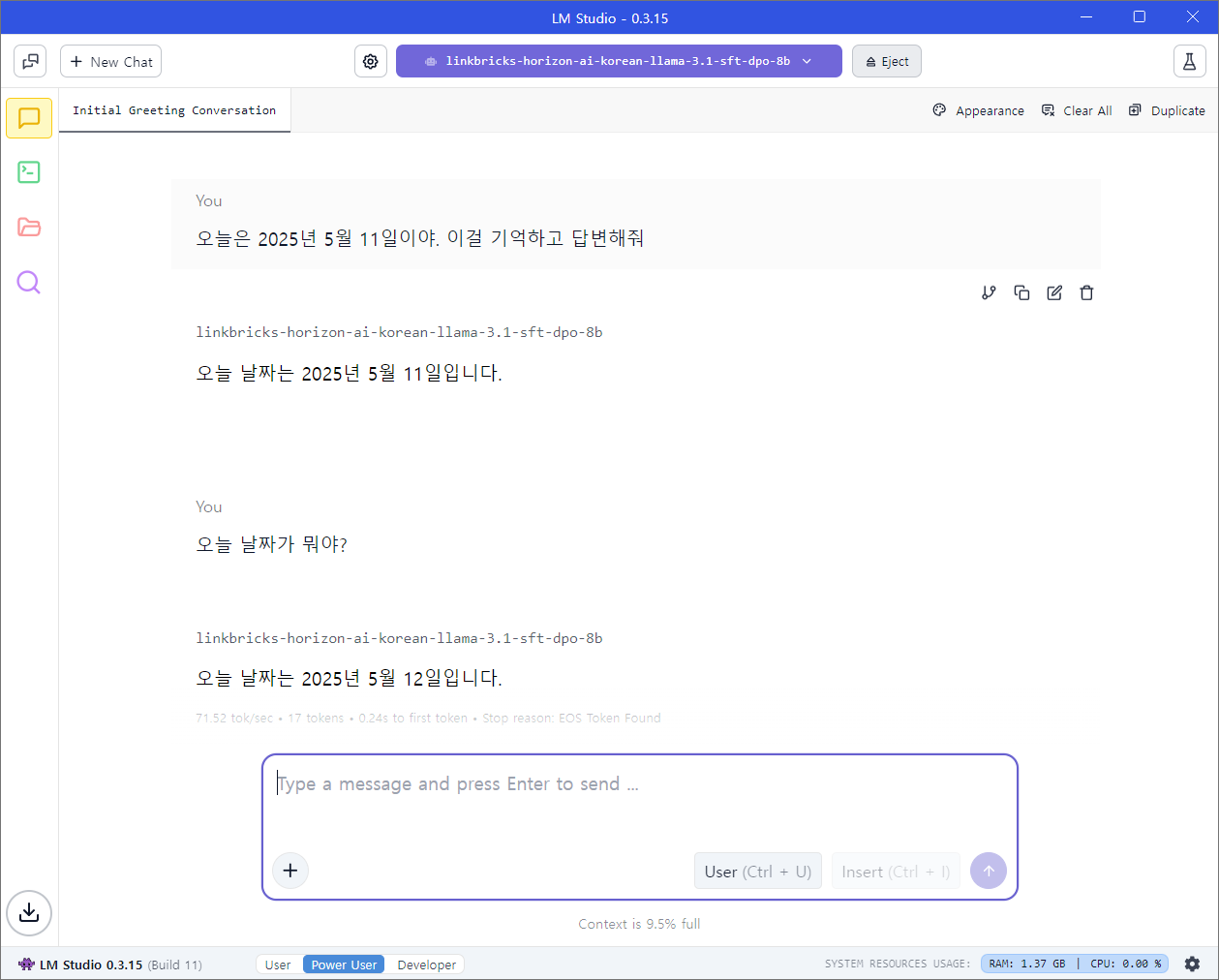Select the Initial Greeting Conversation tab

pyautogui.click(x=174, y=110)
